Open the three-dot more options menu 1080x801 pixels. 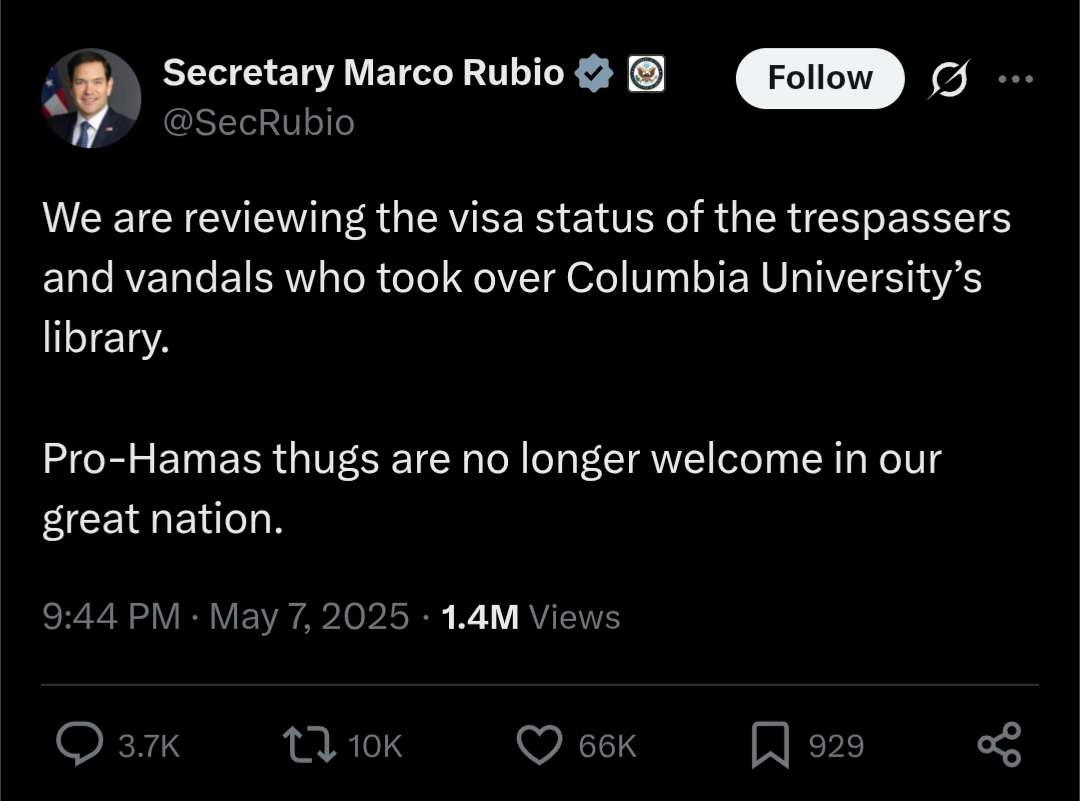coord(1016,79)
